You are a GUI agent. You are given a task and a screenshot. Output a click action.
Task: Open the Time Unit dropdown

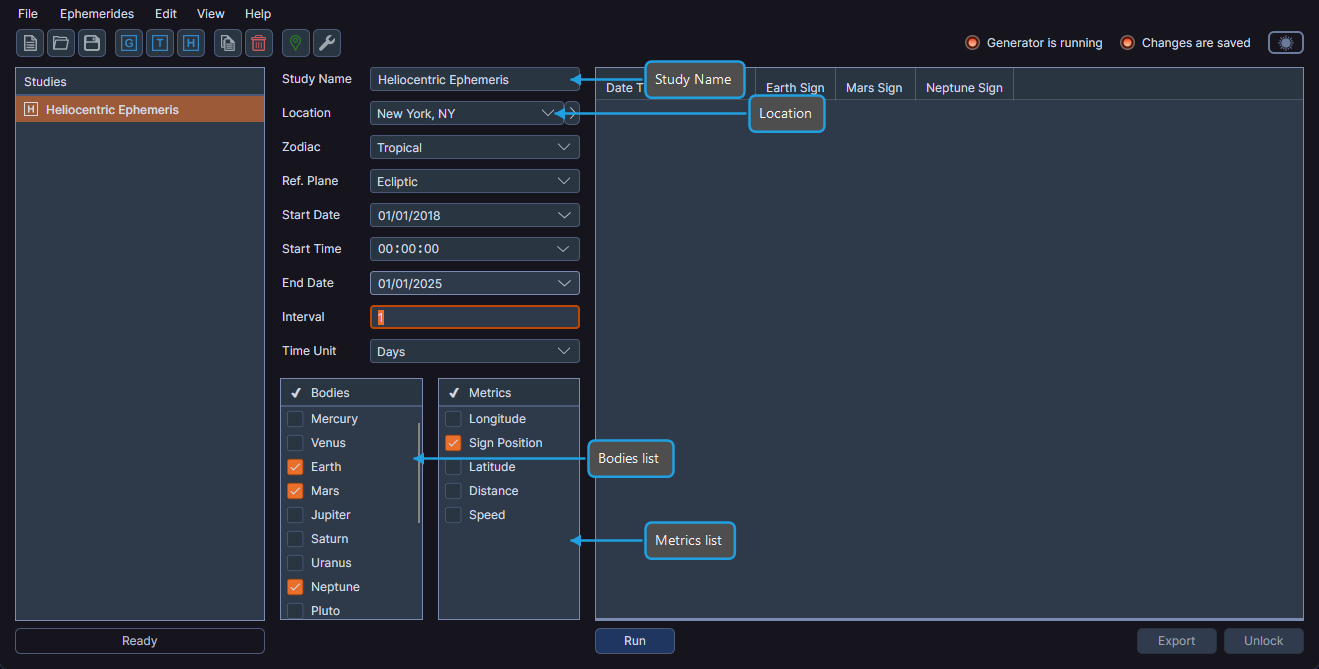[x=474, y=351]
